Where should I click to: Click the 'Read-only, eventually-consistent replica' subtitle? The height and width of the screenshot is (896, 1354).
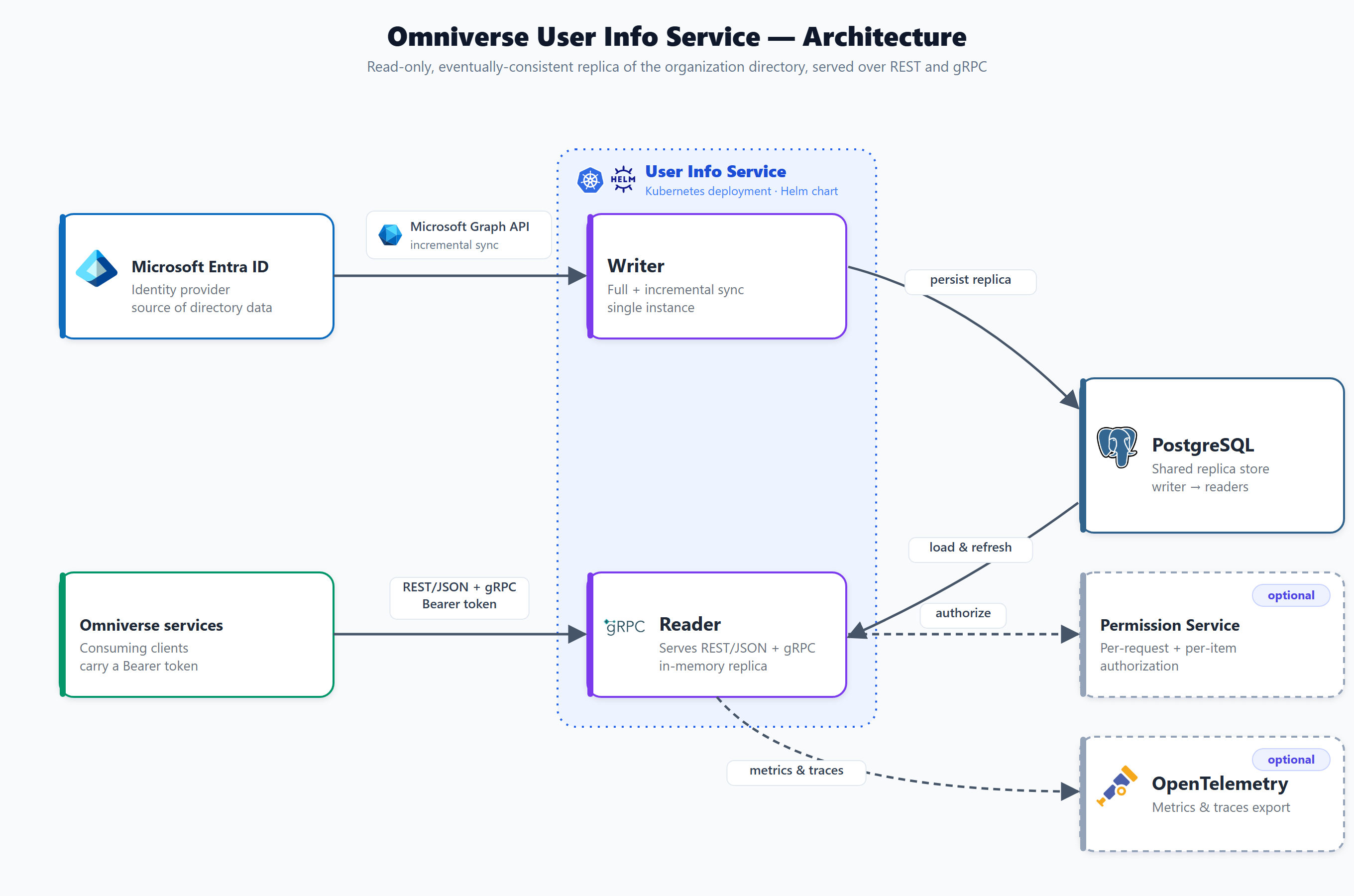677,67
